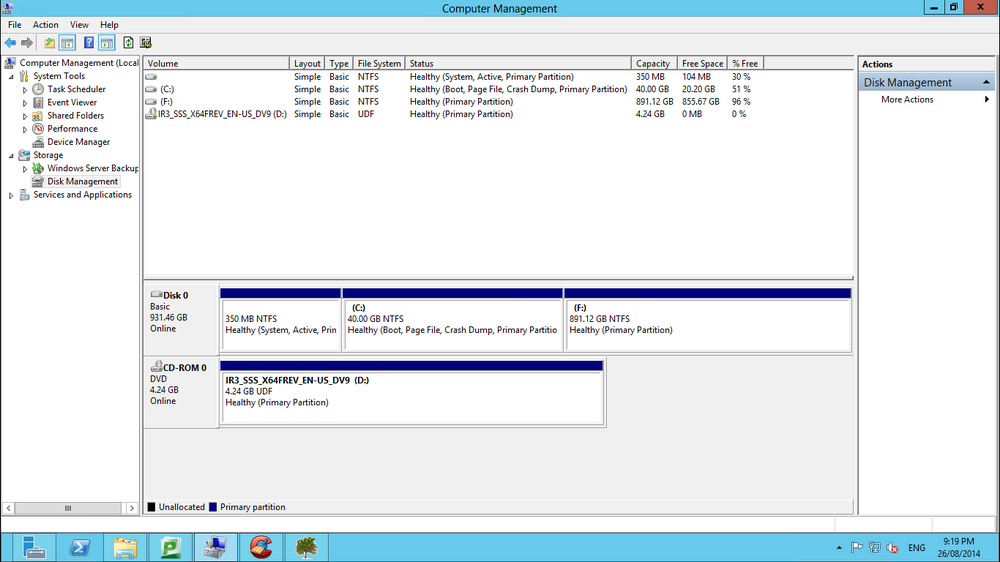Expand the Task Scheduler node

[25, 90]
